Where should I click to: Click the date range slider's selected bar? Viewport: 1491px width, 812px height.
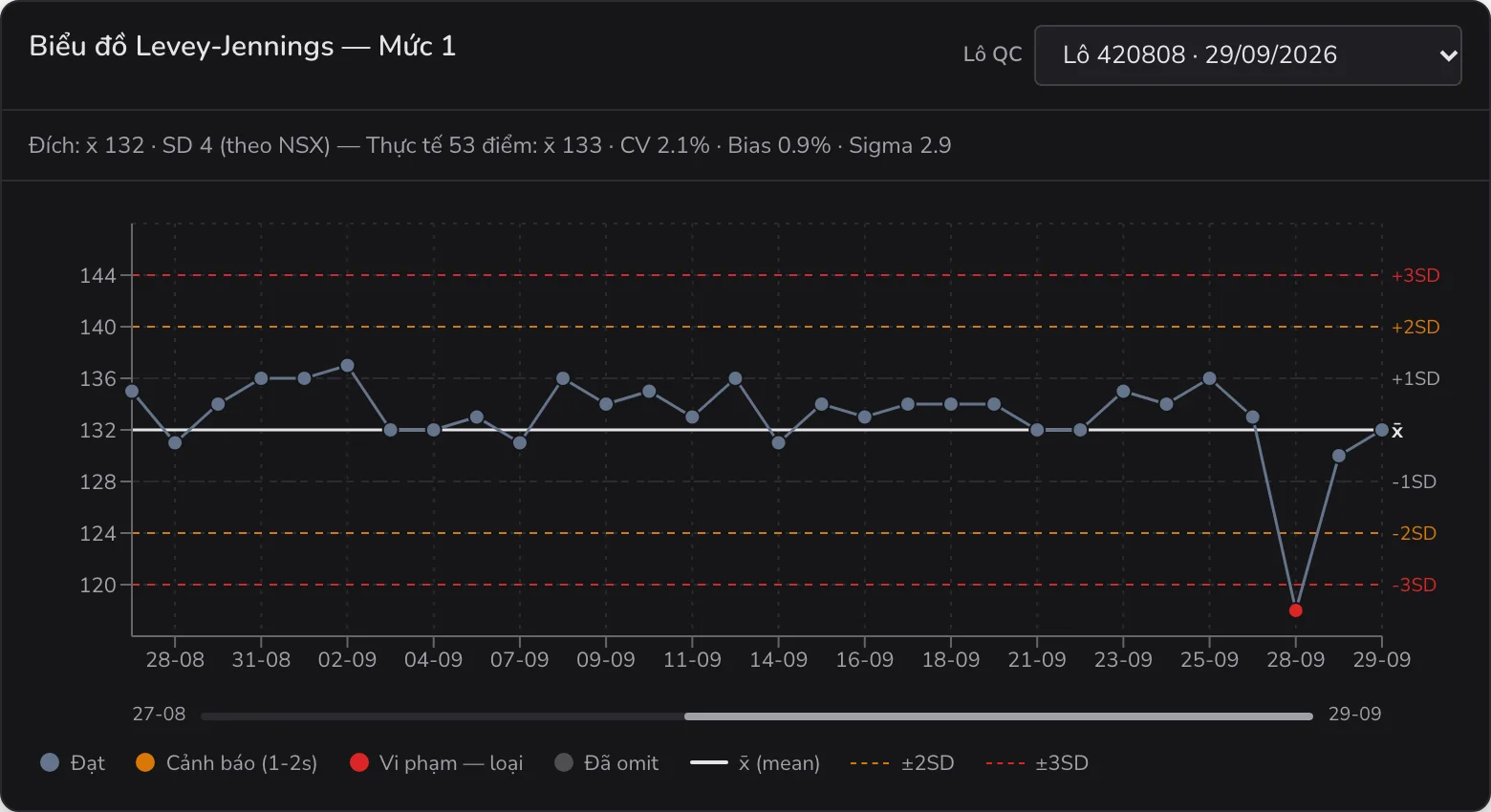(999, 716)
